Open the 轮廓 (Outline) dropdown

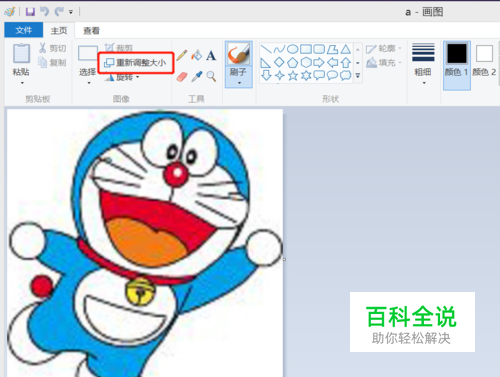[x=384, y=49]
